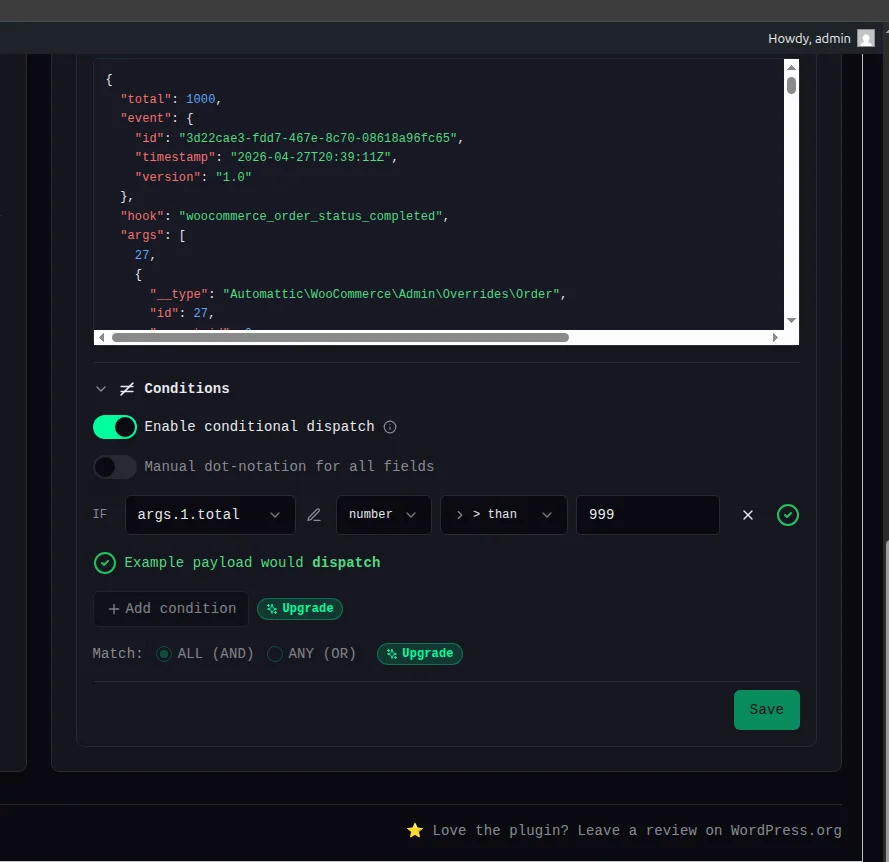Screen dimensions: 889x862
Task: Click payload horizontal scrollbar left arrow
Action: pyautogui.click(x=101, y=337)
